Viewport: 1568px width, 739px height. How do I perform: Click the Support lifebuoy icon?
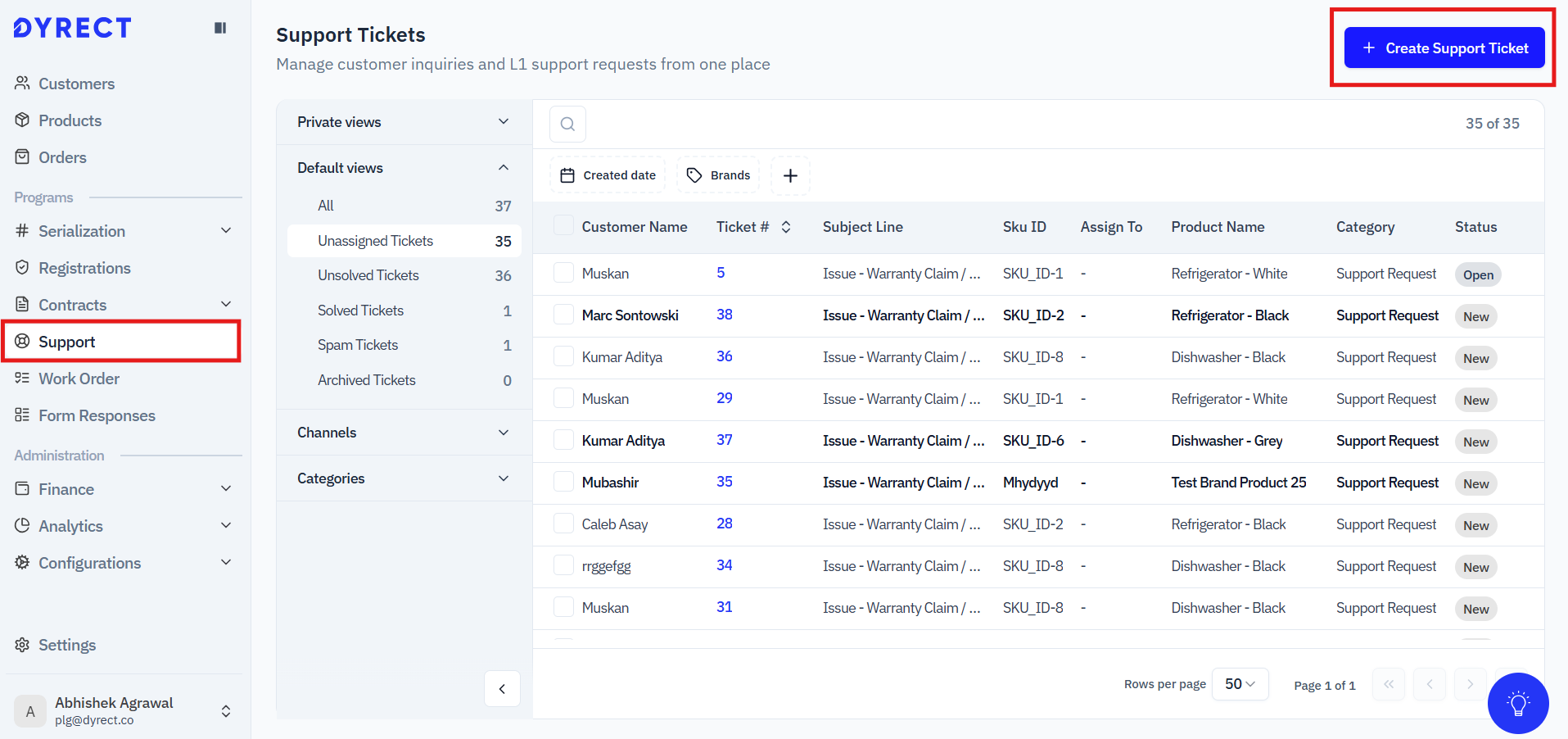[x=22, y=341]
